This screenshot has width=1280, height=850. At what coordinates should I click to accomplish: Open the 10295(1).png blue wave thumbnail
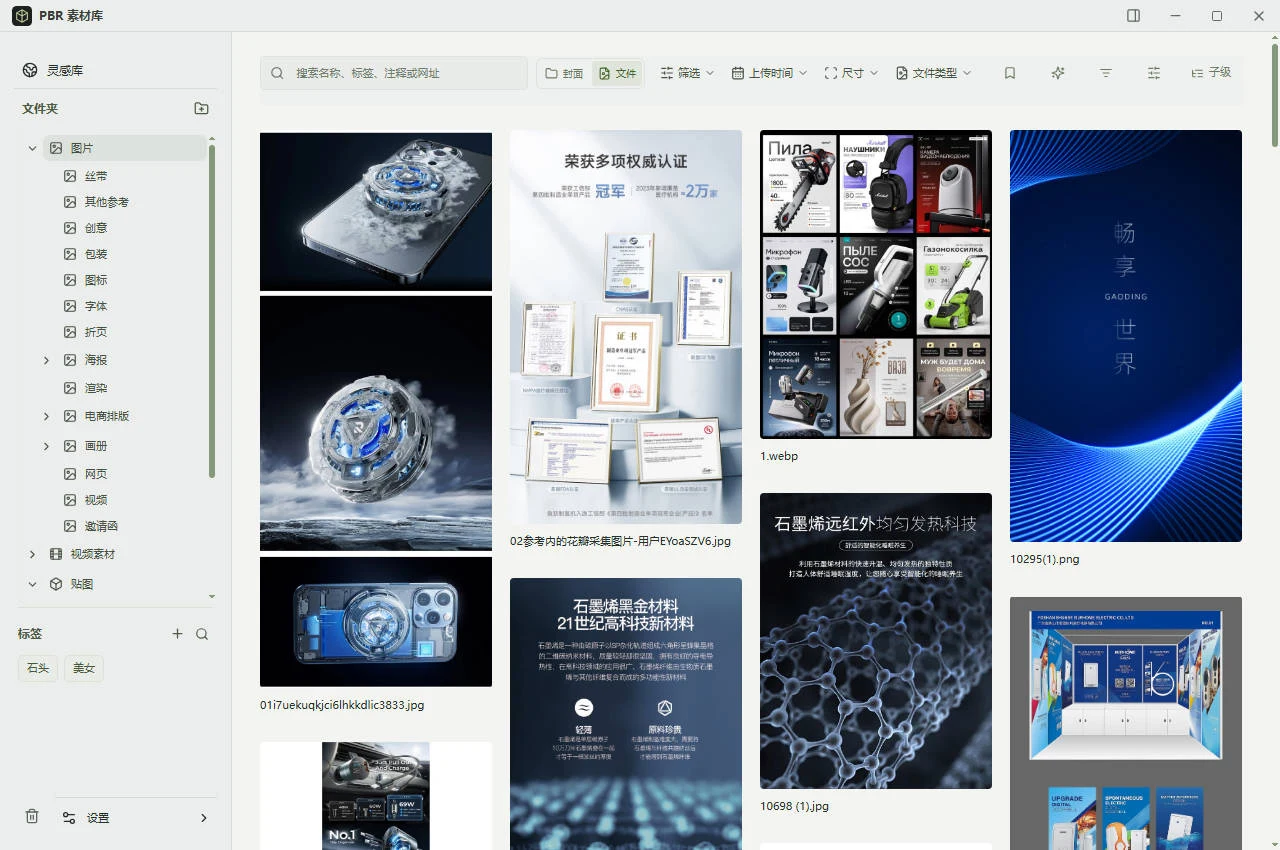coord(1126,336)
